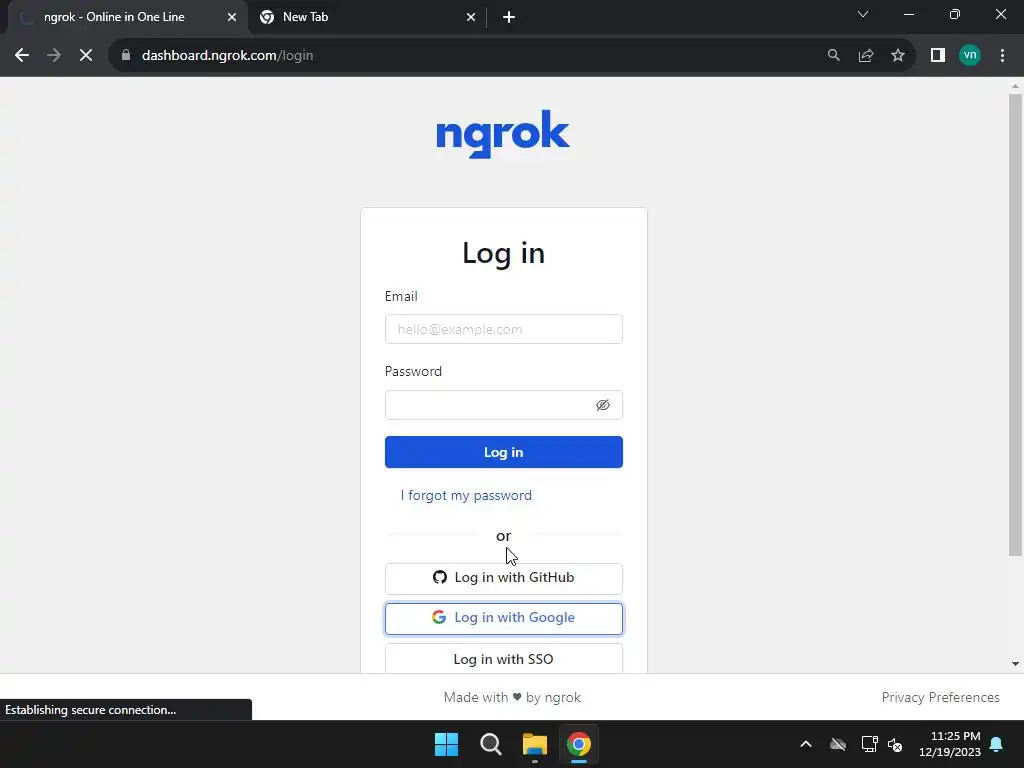The width and height of the screenshot is (1024, 768).
Task: Click the Chrome taskbar icon
Action: click(x=579, y=744)
